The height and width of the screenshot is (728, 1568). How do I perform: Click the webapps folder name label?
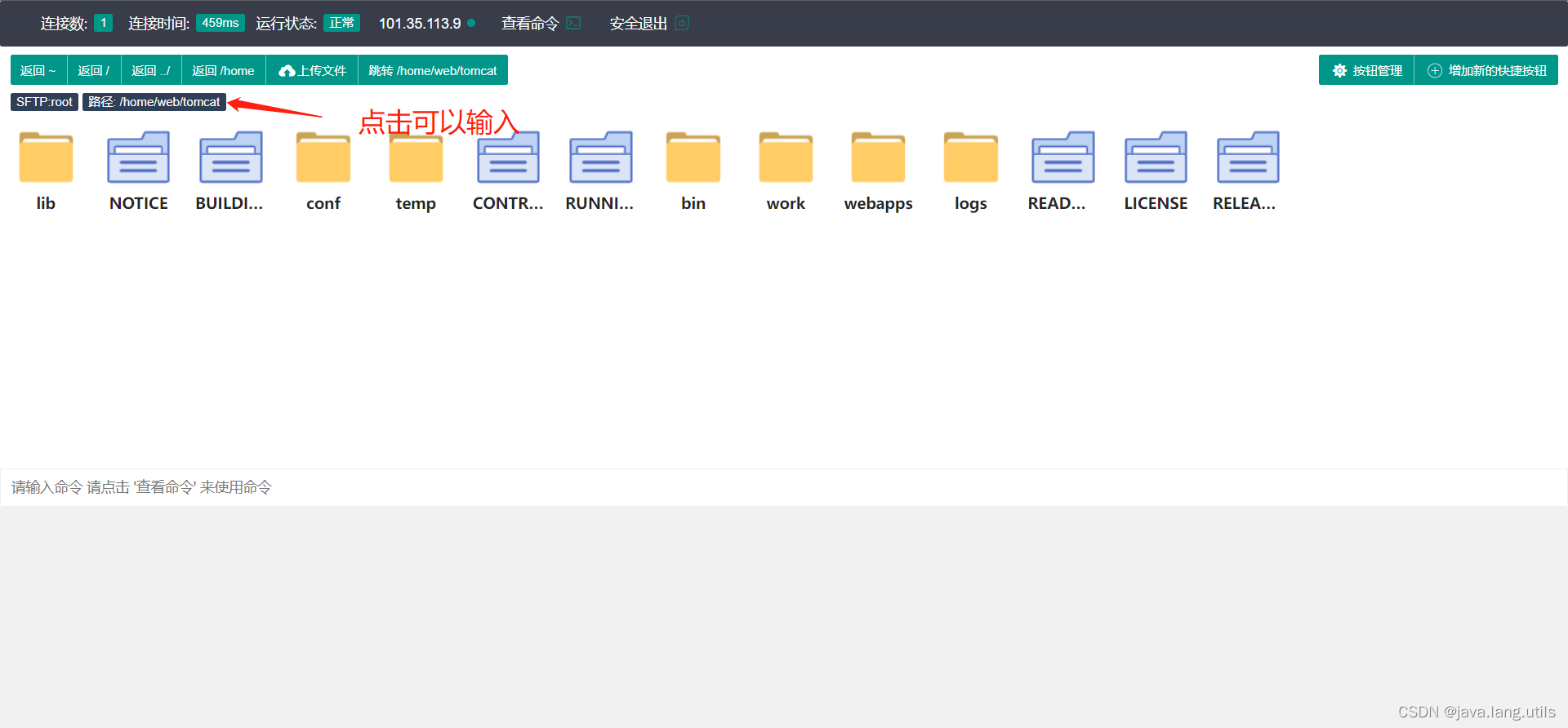click(878, 203)
